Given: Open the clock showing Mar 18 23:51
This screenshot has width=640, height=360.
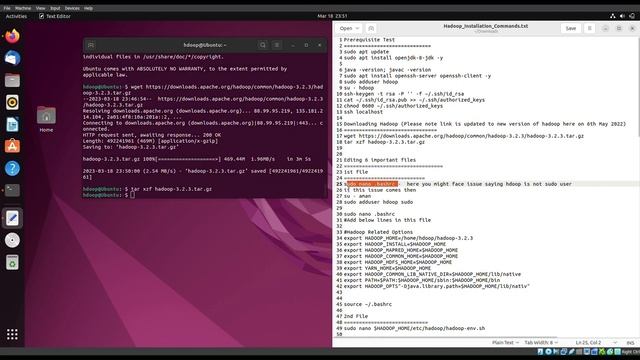Looking at the screenshot, I should pos(332,16).
